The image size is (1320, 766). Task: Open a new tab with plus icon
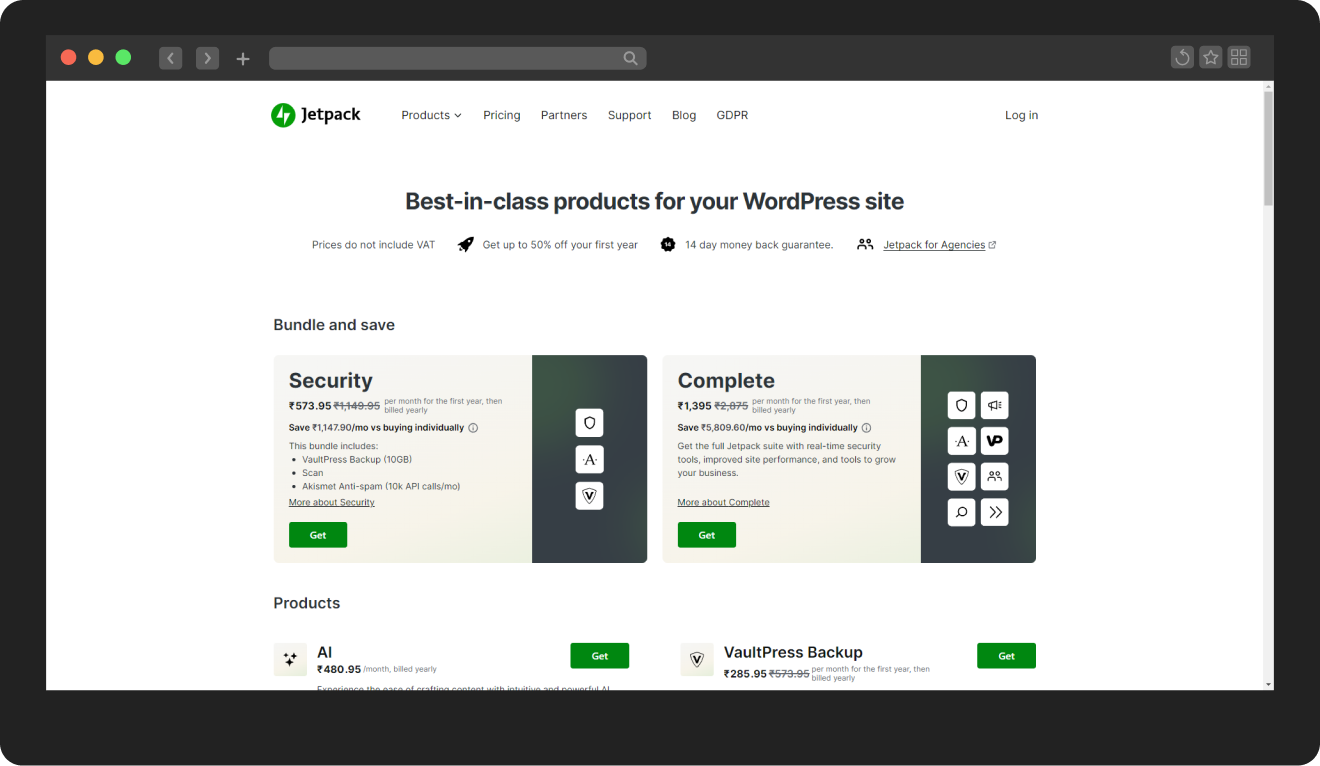coord(243,59)
